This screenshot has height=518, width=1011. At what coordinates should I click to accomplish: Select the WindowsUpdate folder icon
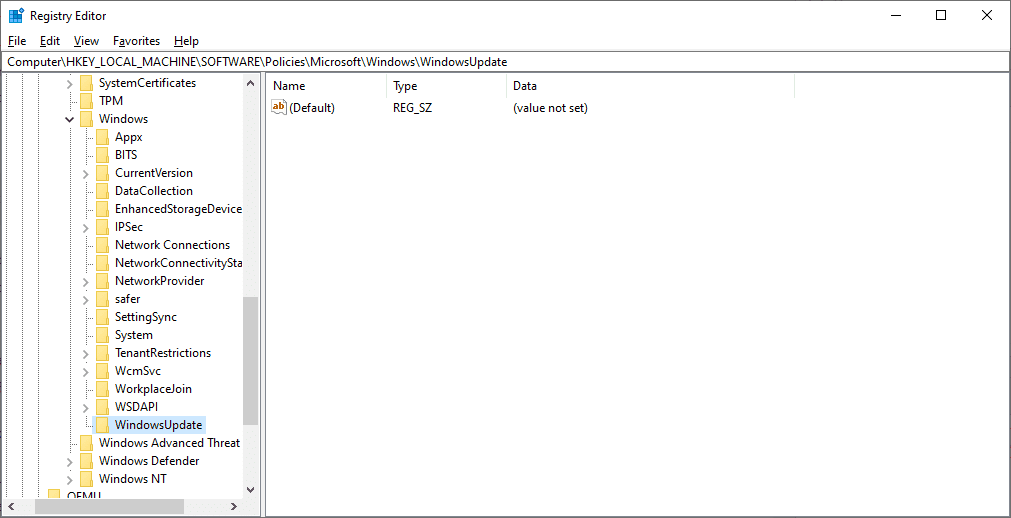[x=103, y=426]
